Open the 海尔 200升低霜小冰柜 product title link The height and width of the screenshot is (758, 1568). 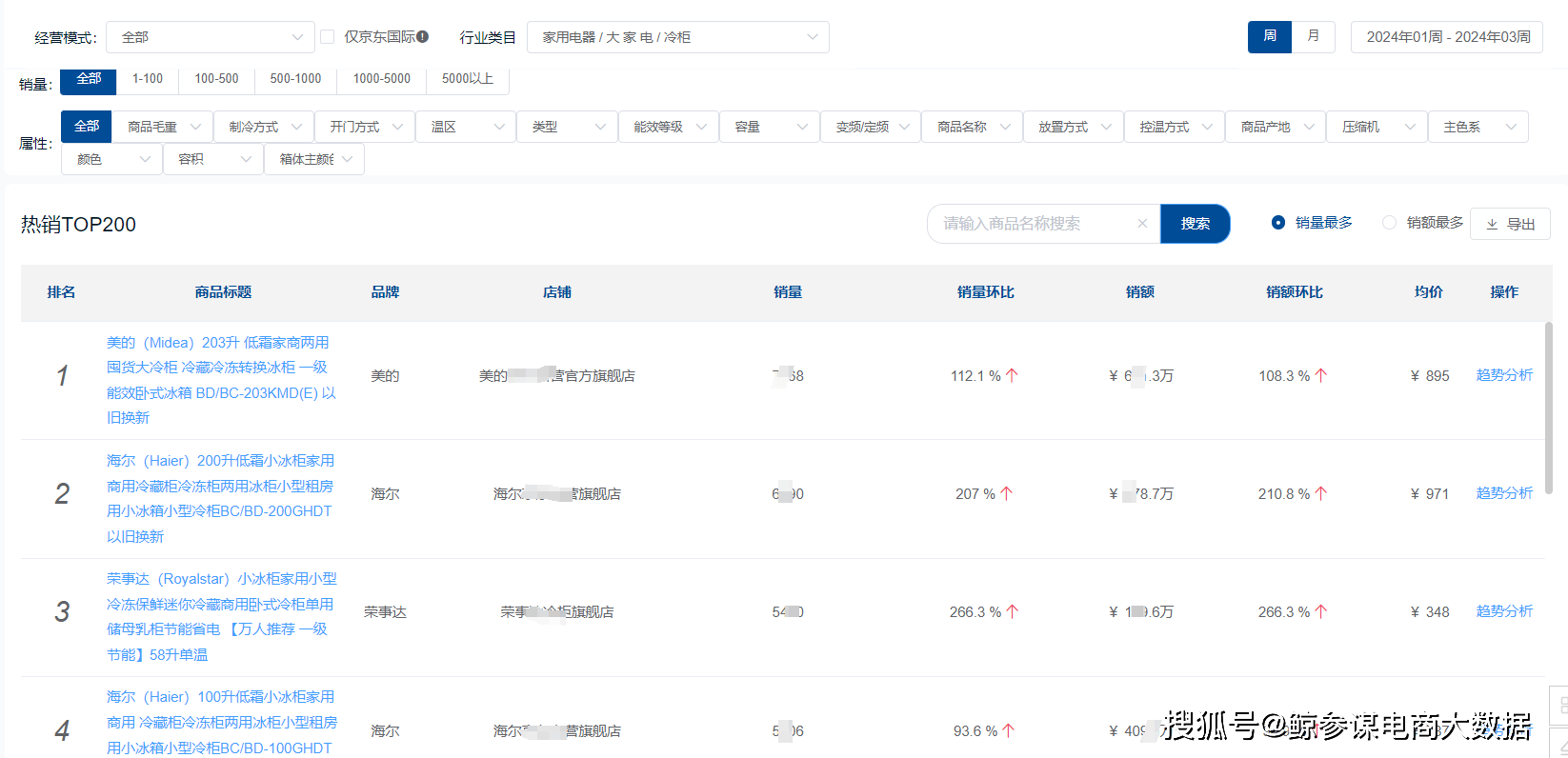[221, 498]
